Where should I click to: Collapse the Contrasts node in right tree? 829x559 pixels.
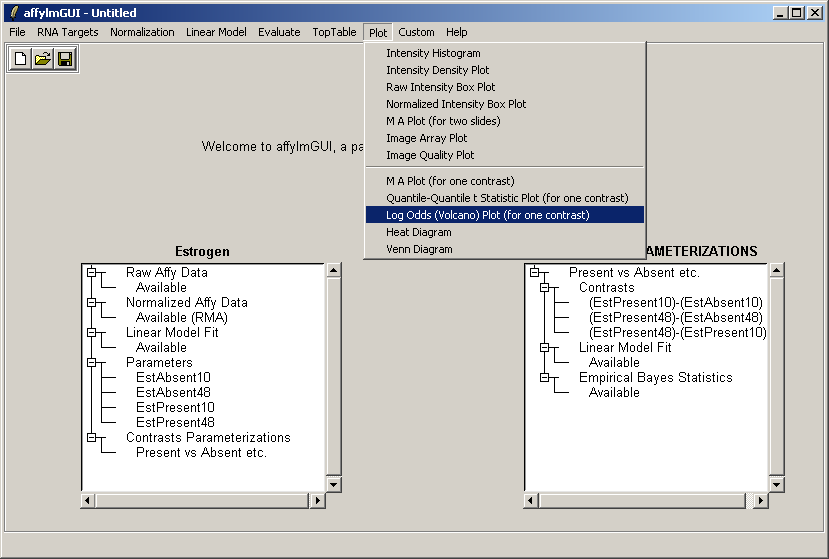(x=544, y=287)
